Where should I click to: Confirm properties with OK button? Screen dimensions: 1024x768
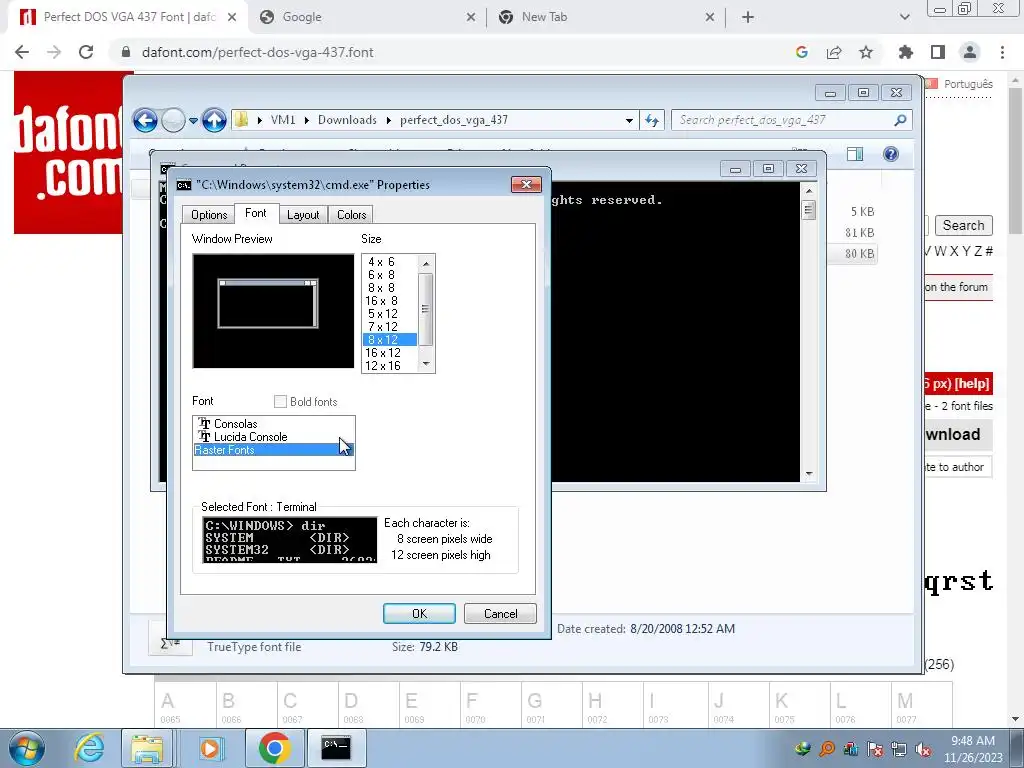[x=419, y=614]
